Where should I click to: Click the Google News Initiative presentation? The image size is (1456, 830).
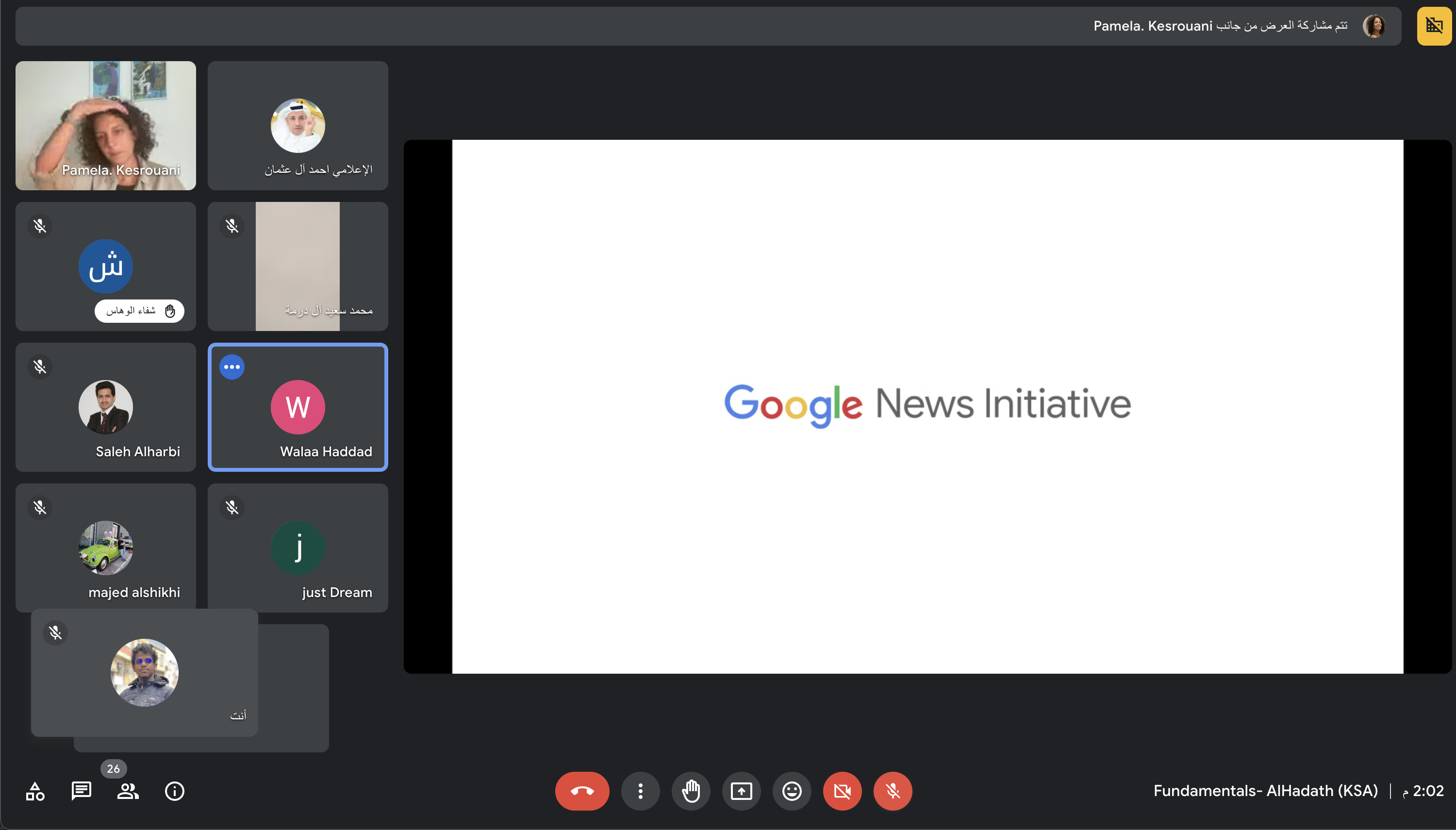pos(927,406)
